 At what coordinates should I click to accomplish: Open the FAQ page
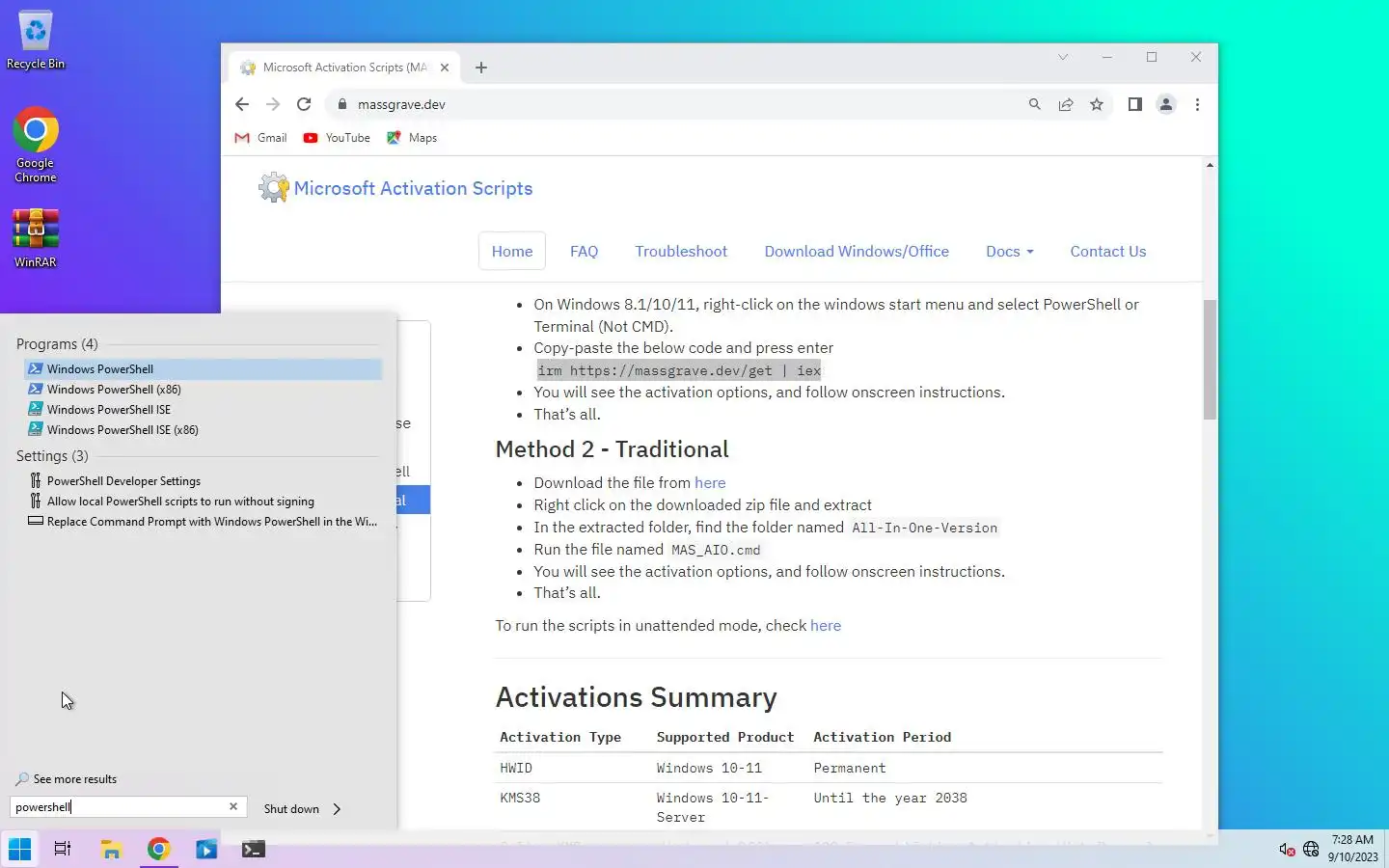pos(584,251)
